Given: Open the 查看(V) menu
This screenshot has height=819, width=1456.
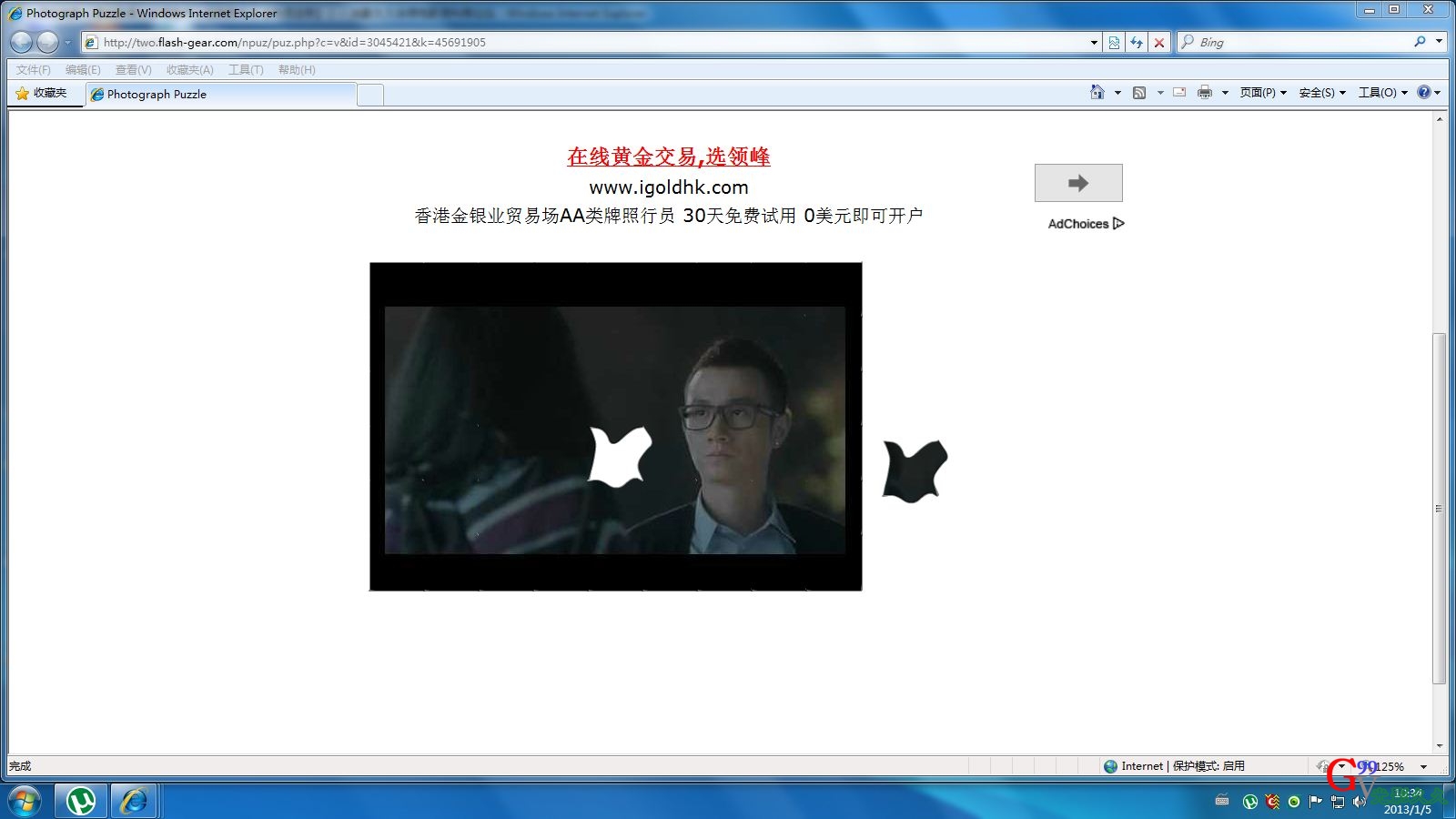Looking at the screenshot, I should coord(133,70).
